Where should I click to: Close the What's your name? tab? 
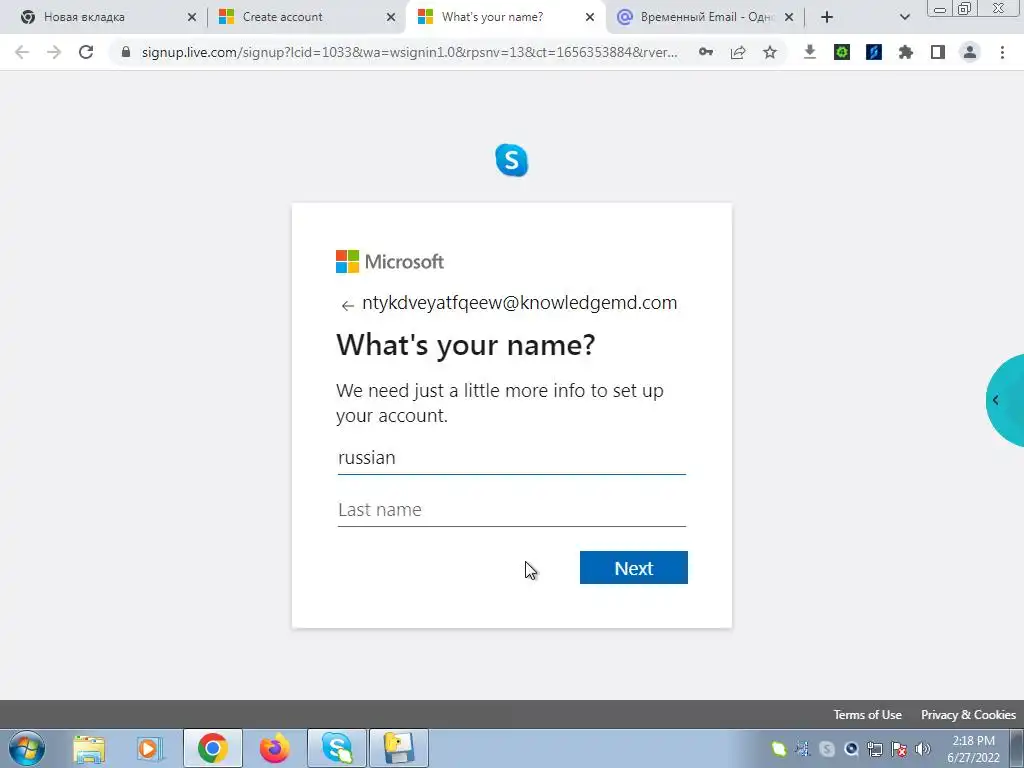click(x=590, y=17)
